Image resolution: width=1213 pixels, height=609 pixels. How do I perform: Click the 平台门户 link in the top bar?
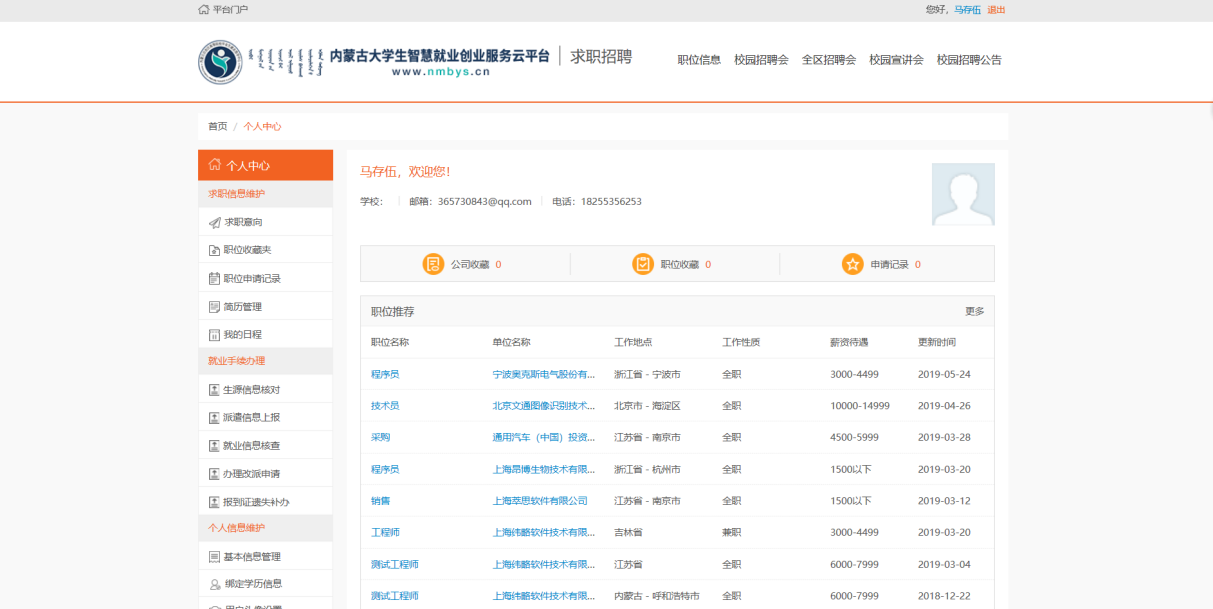pos(230,10)
